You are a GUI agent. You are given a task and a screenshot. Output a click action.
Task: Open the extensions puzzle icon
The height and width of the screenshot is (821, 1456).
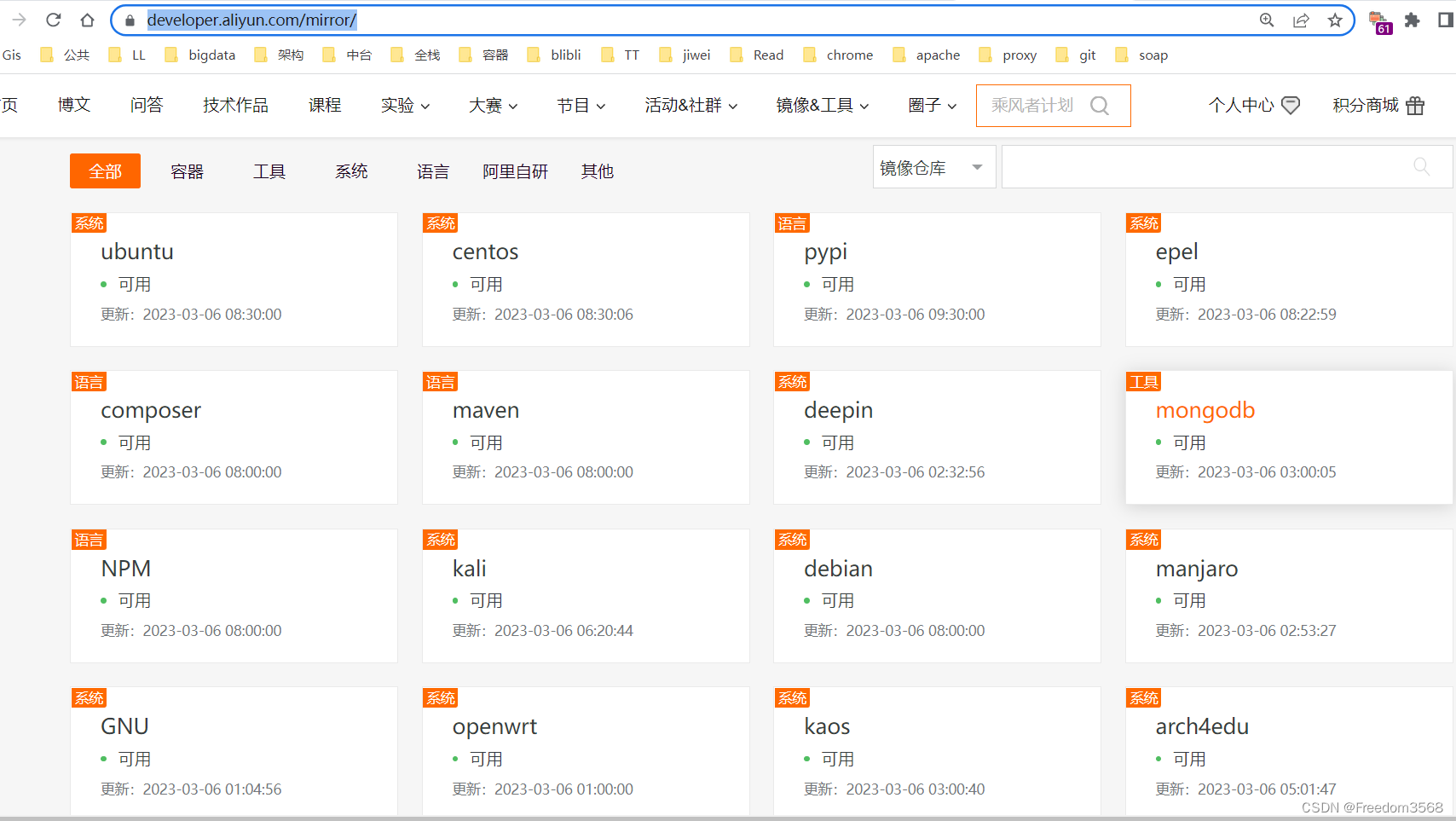1413,20
